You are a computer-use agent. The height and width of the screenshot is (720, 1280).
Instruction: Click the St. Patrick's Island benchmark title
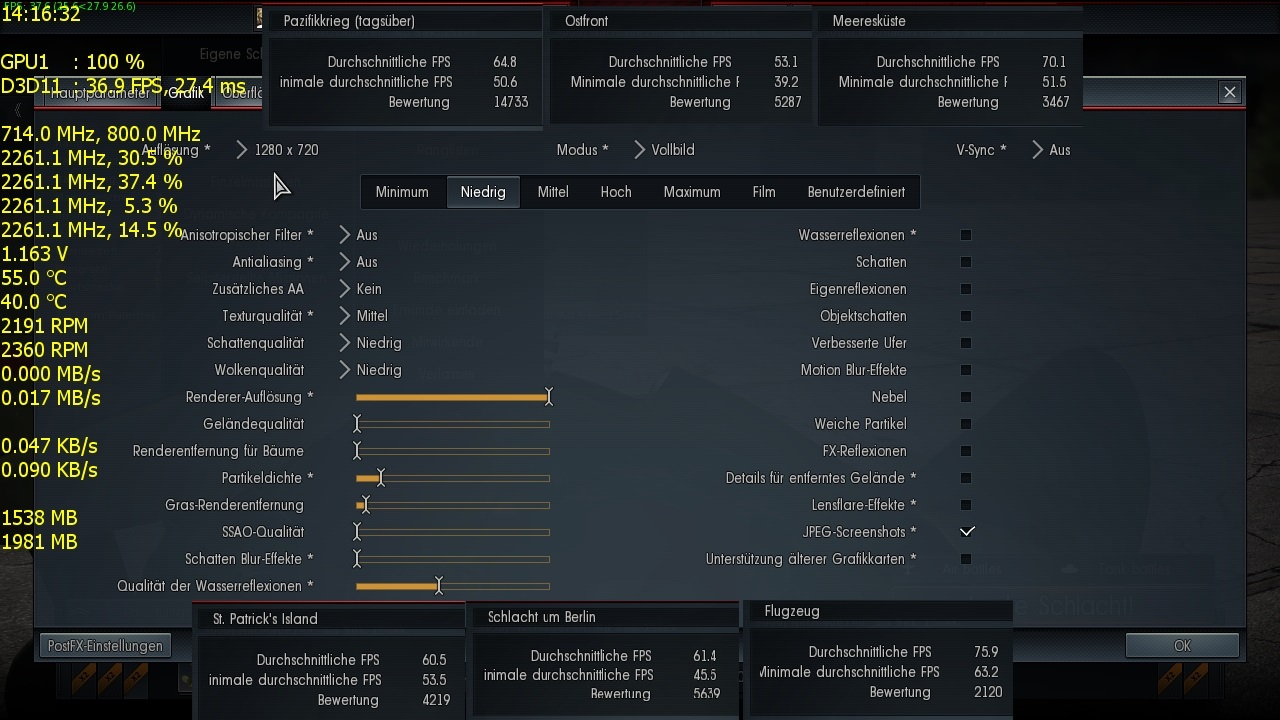(x=265, y=619)
